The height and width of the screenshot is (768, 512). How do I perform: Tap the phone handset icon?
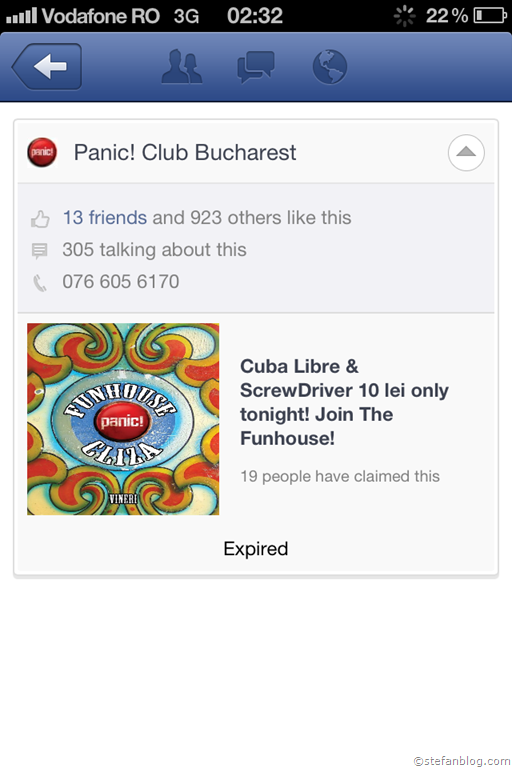pos(40,283)
